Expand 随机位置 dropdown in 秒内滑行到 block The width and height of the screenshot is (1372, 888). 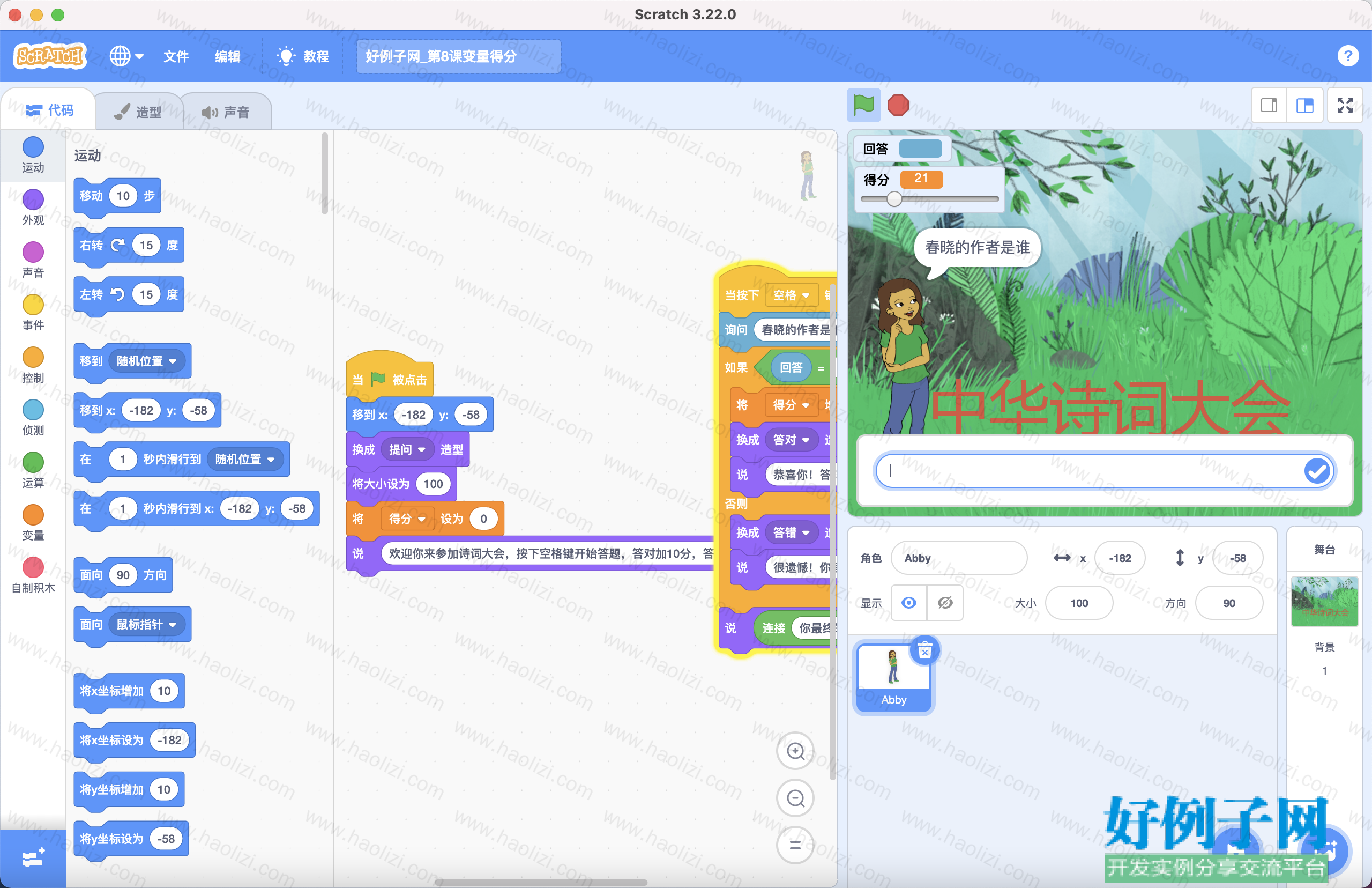[245, 459]
